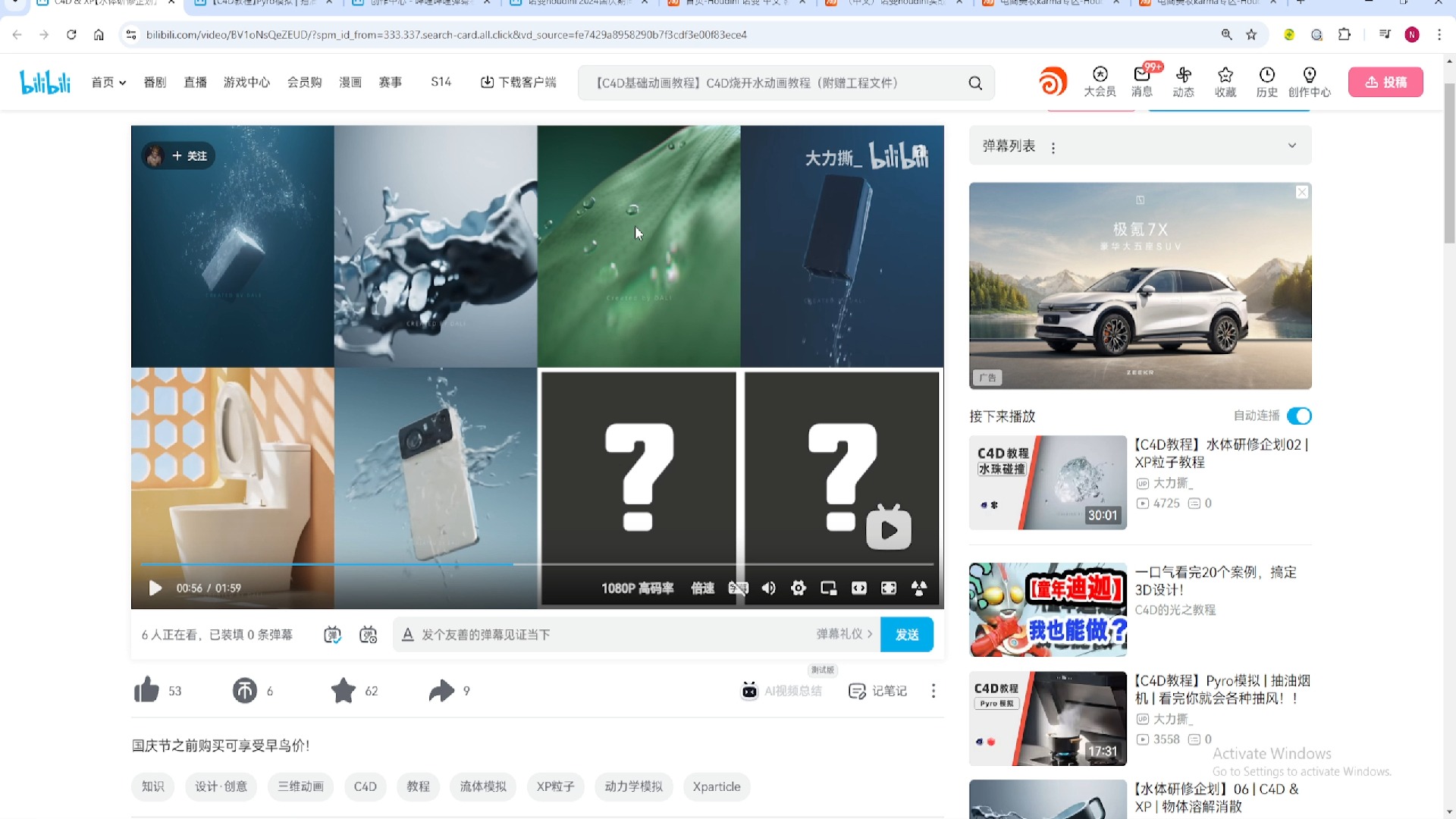Click the Bilibili home logo icon
Image resolution: width=1456 pixels, height=819 pixels.
(x=45, y=82)
